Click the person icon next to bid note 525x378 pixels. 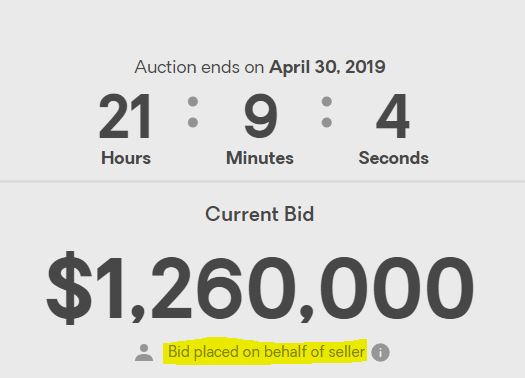(144, 353)
